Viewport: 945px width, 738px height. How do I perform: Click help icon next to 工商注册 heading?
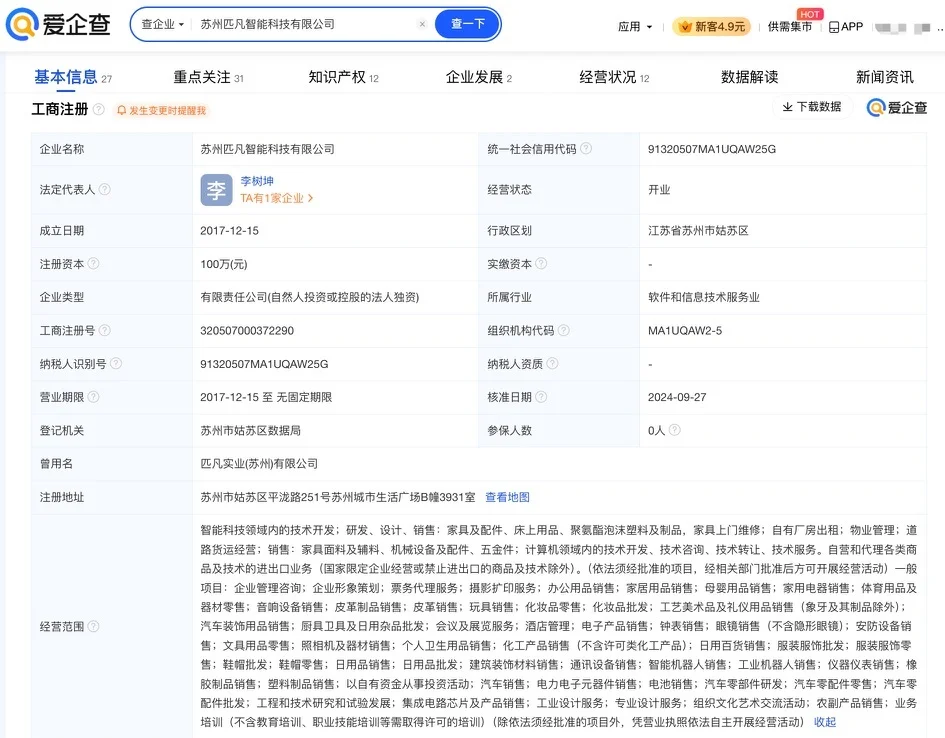coord(99,109)
